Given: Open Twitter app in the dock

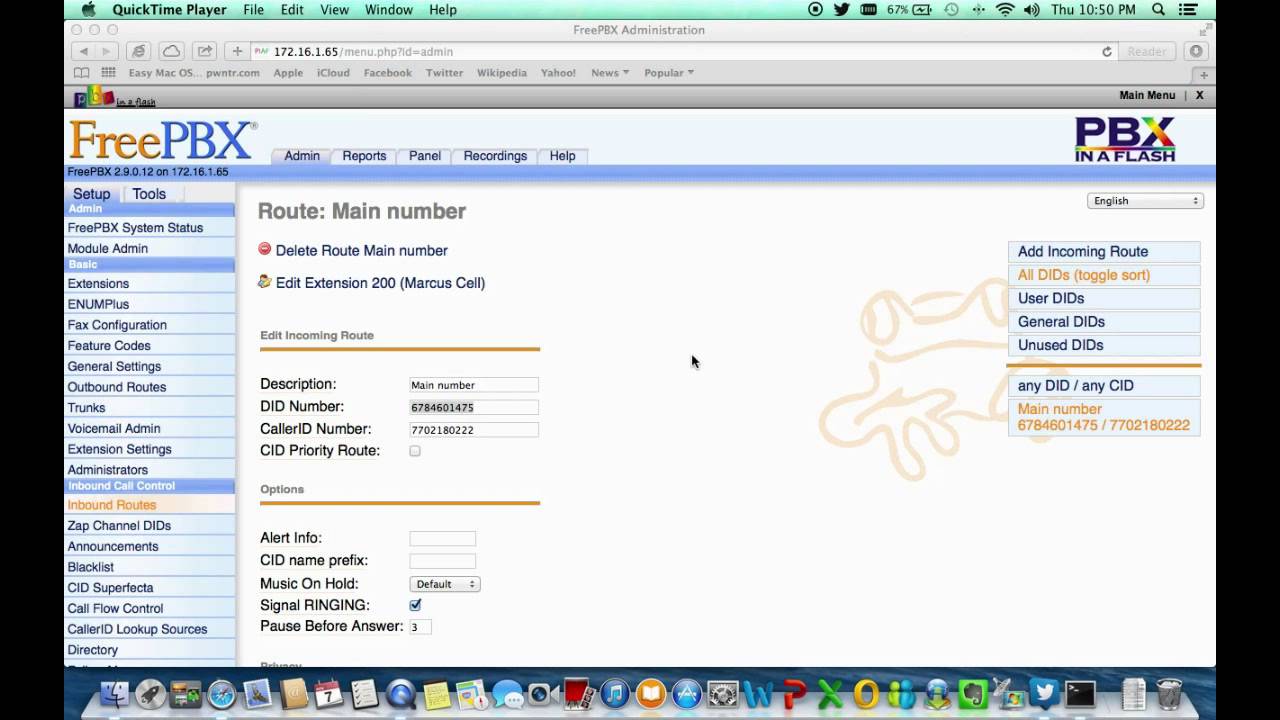Looking at the screenshot, I should click(1044, 694).
